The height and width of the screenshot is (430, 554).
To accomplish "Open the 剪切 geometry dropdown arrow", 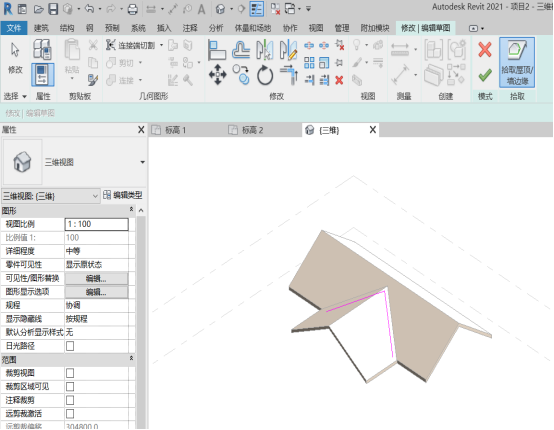I will click(x=140, y=63).
